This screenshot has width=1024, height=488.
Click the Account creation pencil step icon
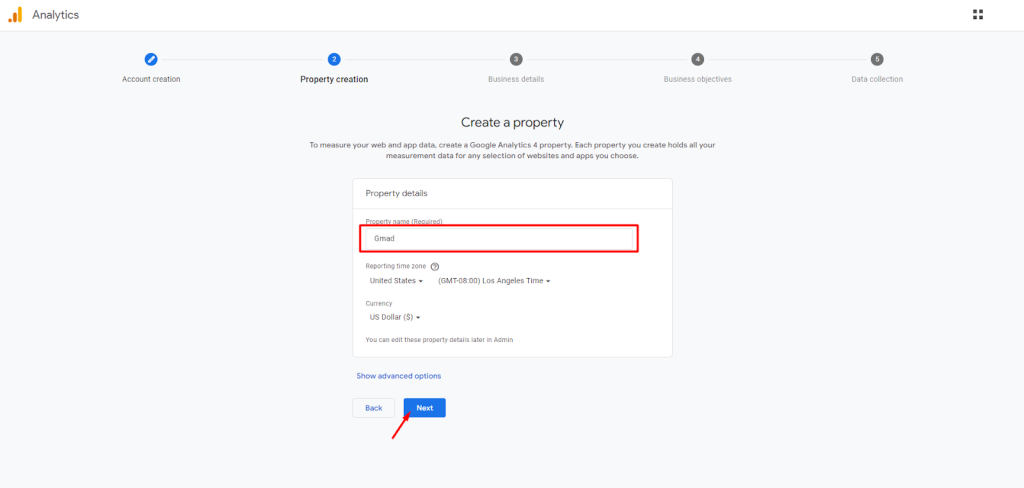[x=151, y=59]
